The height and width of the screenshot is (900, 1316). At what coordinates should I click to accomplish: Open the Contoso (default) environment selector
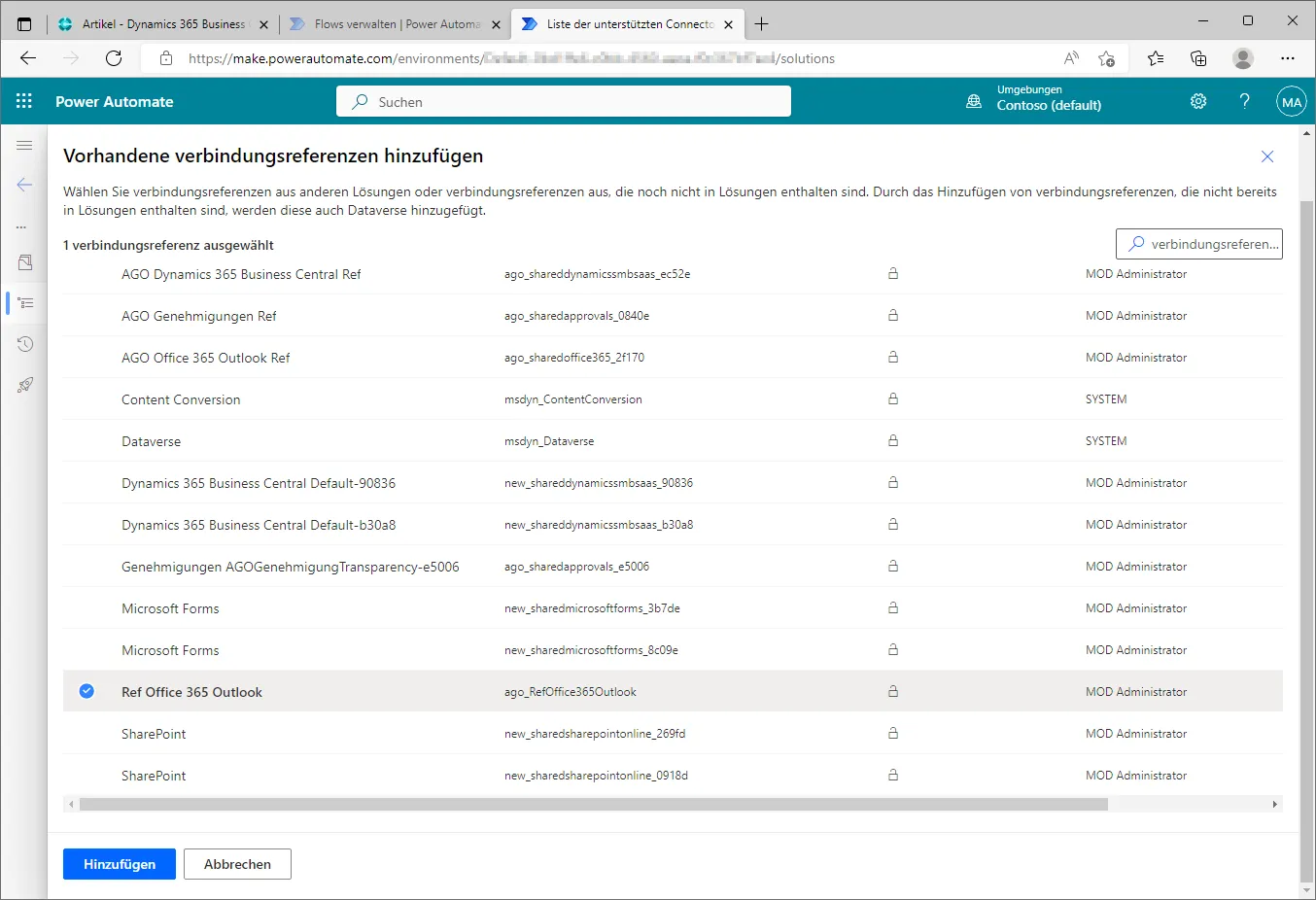pos(1049,98)
